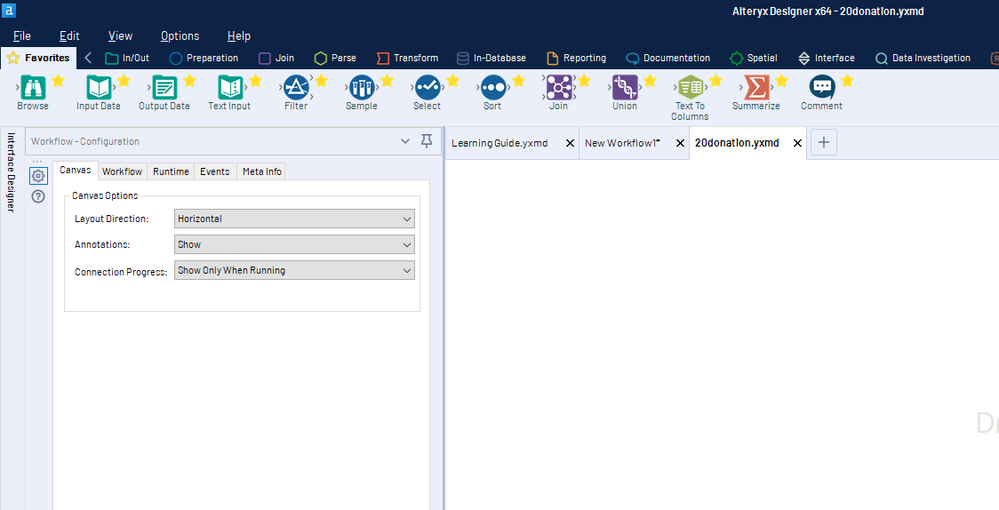Open the Edit menu

69,36
